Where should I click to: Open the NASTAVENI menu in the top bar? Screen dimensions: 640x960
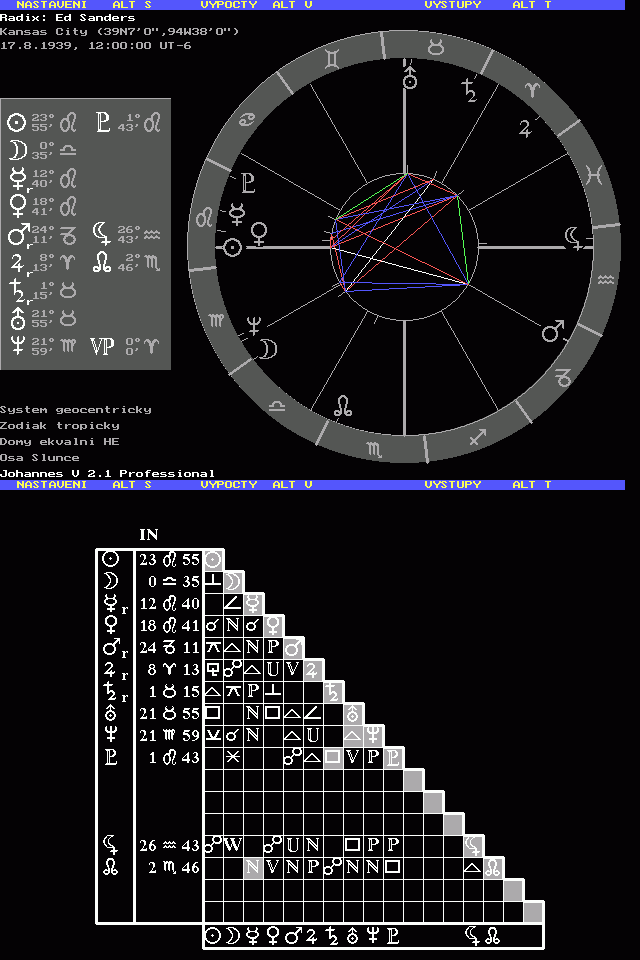(51, 5)
